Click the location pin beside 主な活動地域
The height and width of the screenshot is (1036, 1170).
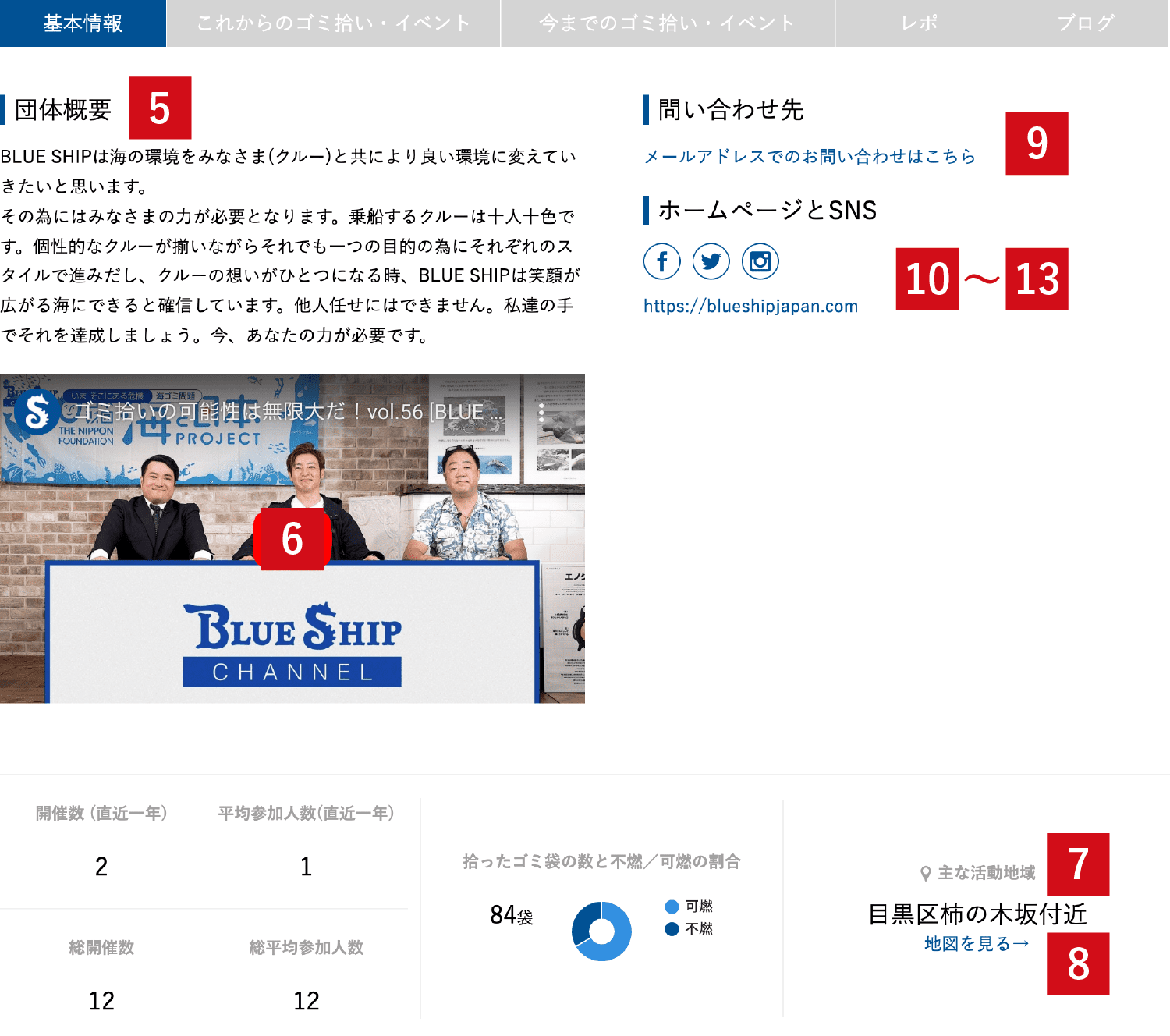(925, 873)
